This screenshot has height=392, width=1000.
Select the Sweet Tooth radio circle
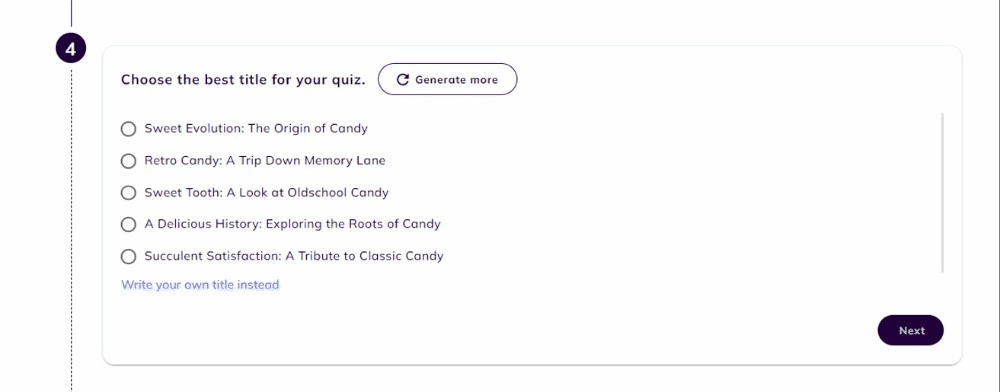pos(128,192)
